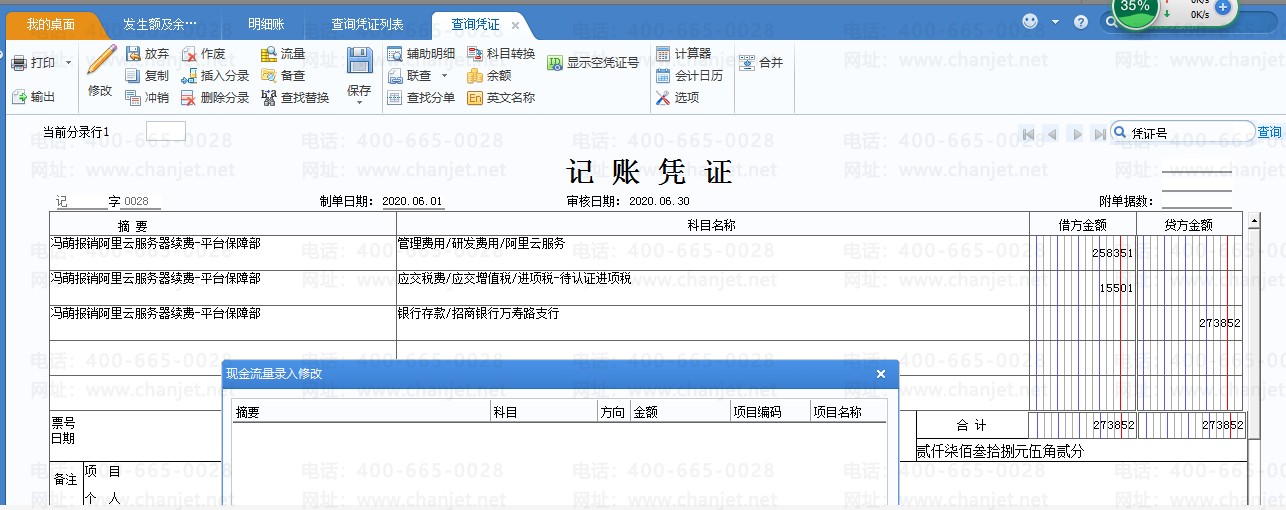1286x510 pixels.
Task: Click the 余额 balance icon
Action: coord(475,75)
